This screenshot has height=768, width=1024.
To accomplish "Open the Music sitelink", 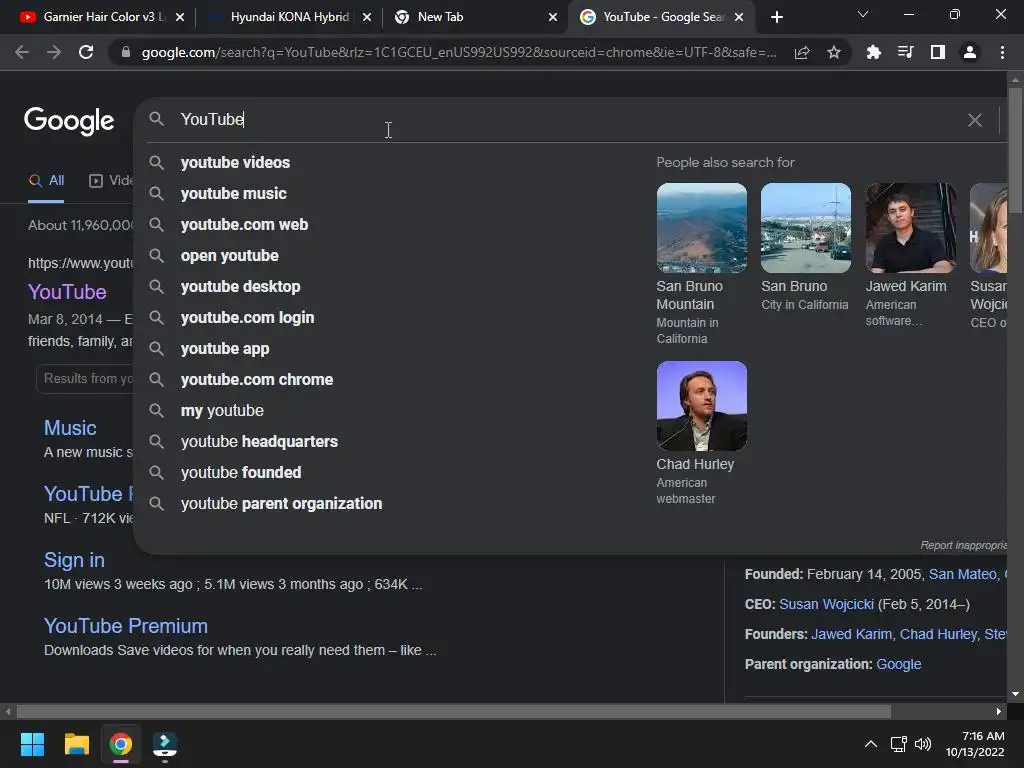I will tap(70, 428).
